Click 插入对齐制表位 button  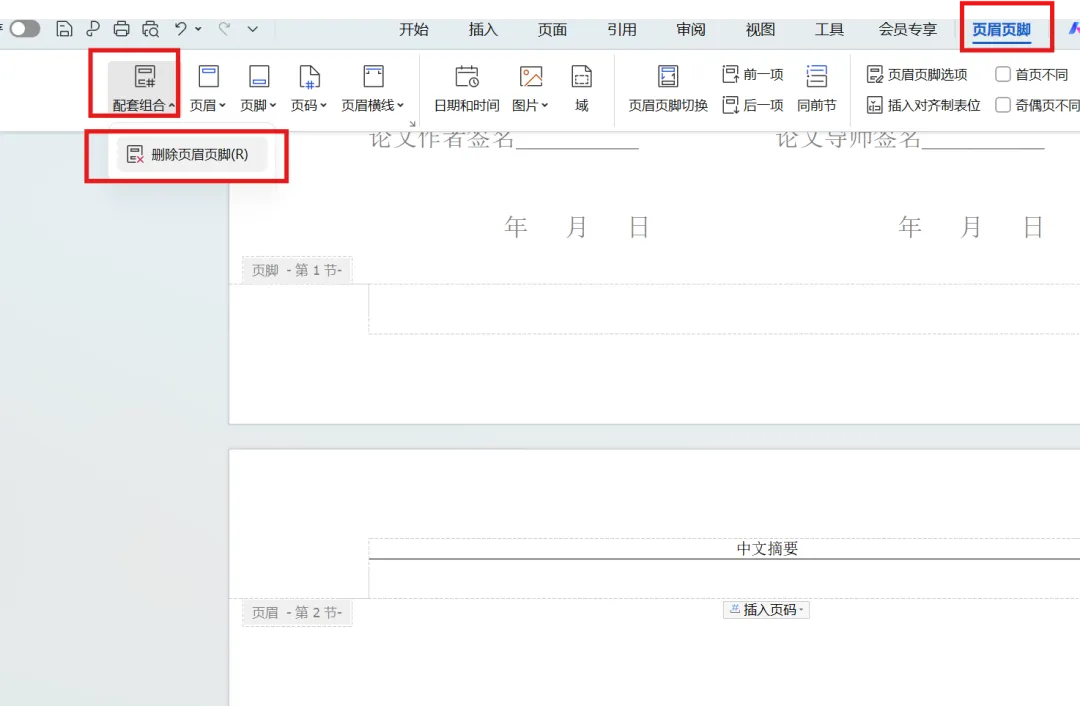tap(924, 105)
